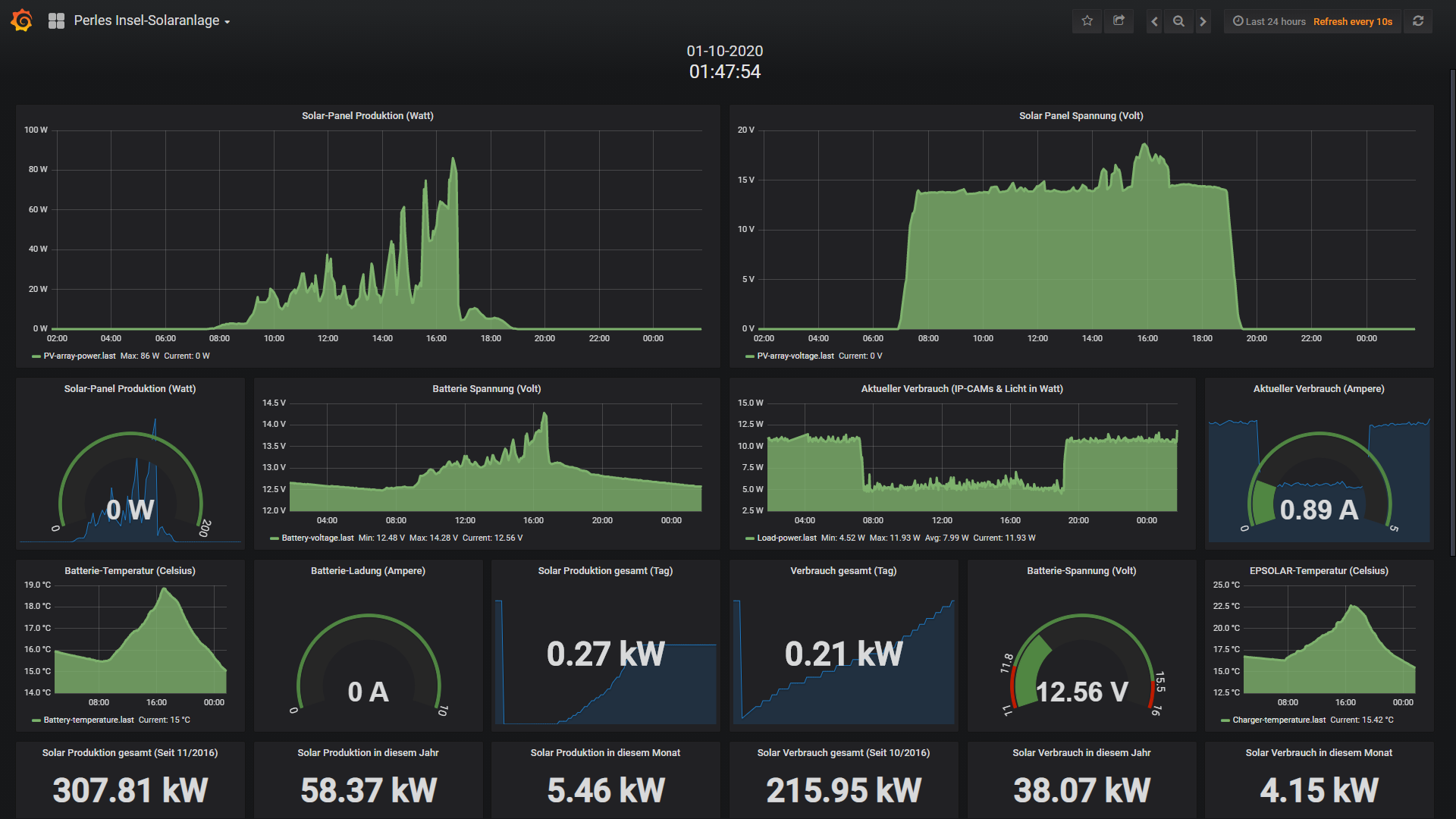Zoom out time range magnifier
Viewport: 1456px width, 819px height.
tap(1178, 21)
